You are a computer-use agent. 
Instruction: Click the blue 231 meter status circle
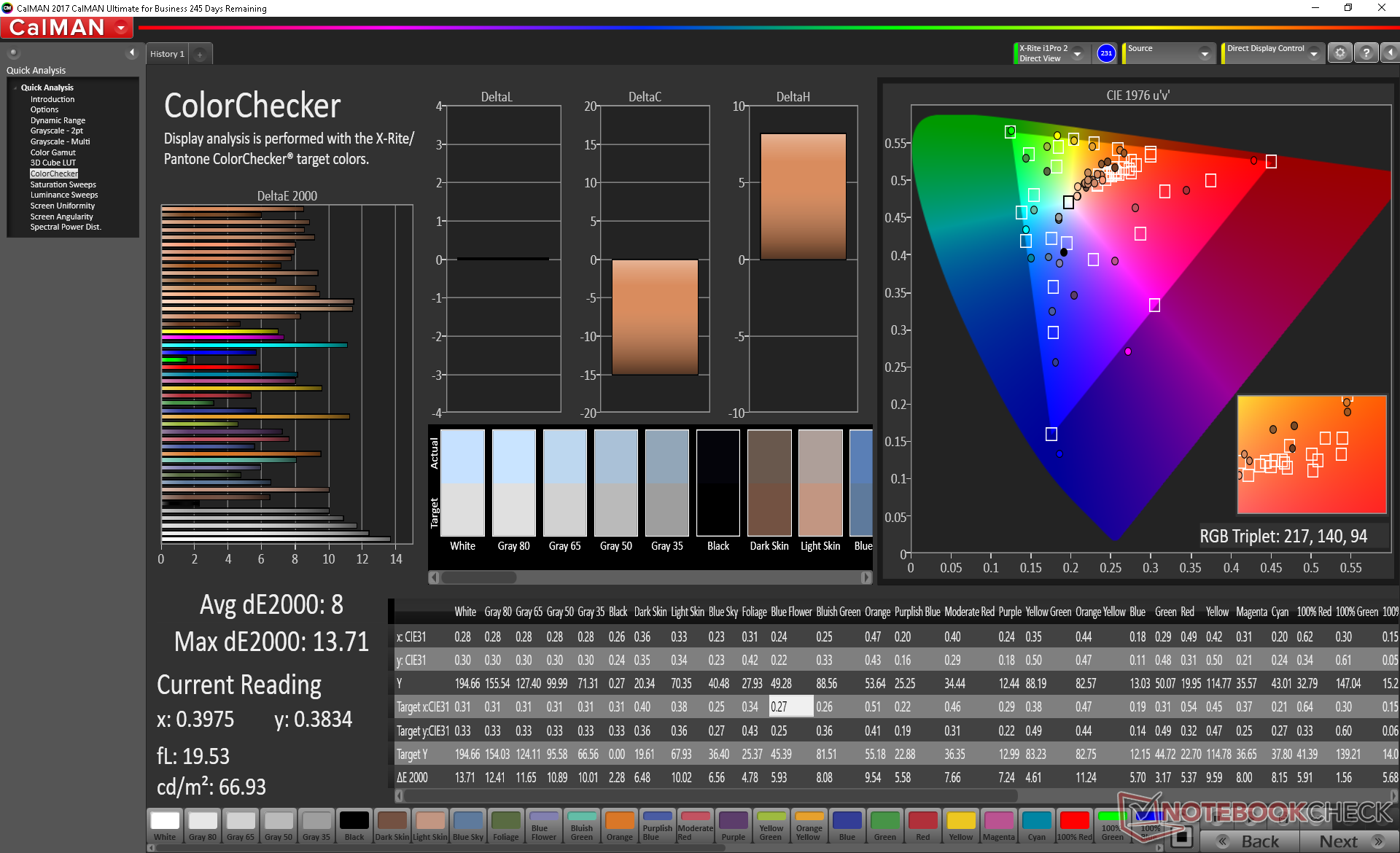[1106, 53]
